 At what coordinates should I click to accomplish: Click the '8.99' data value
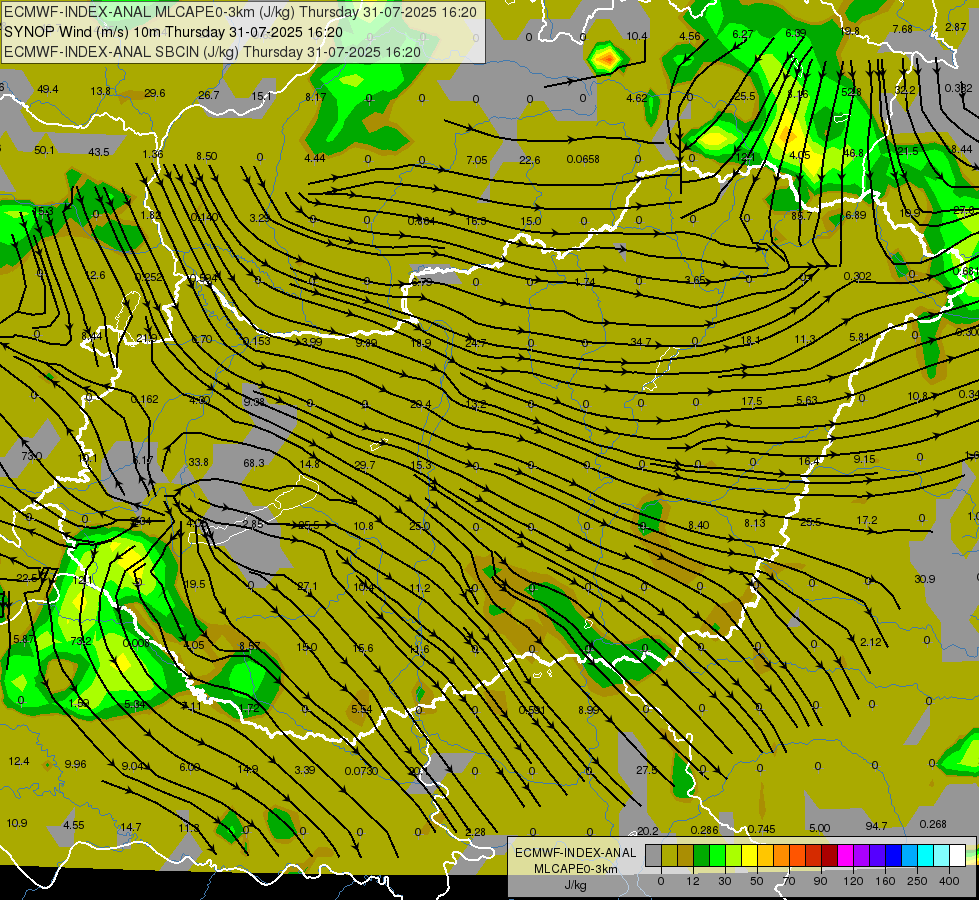(x=588, y=710)
